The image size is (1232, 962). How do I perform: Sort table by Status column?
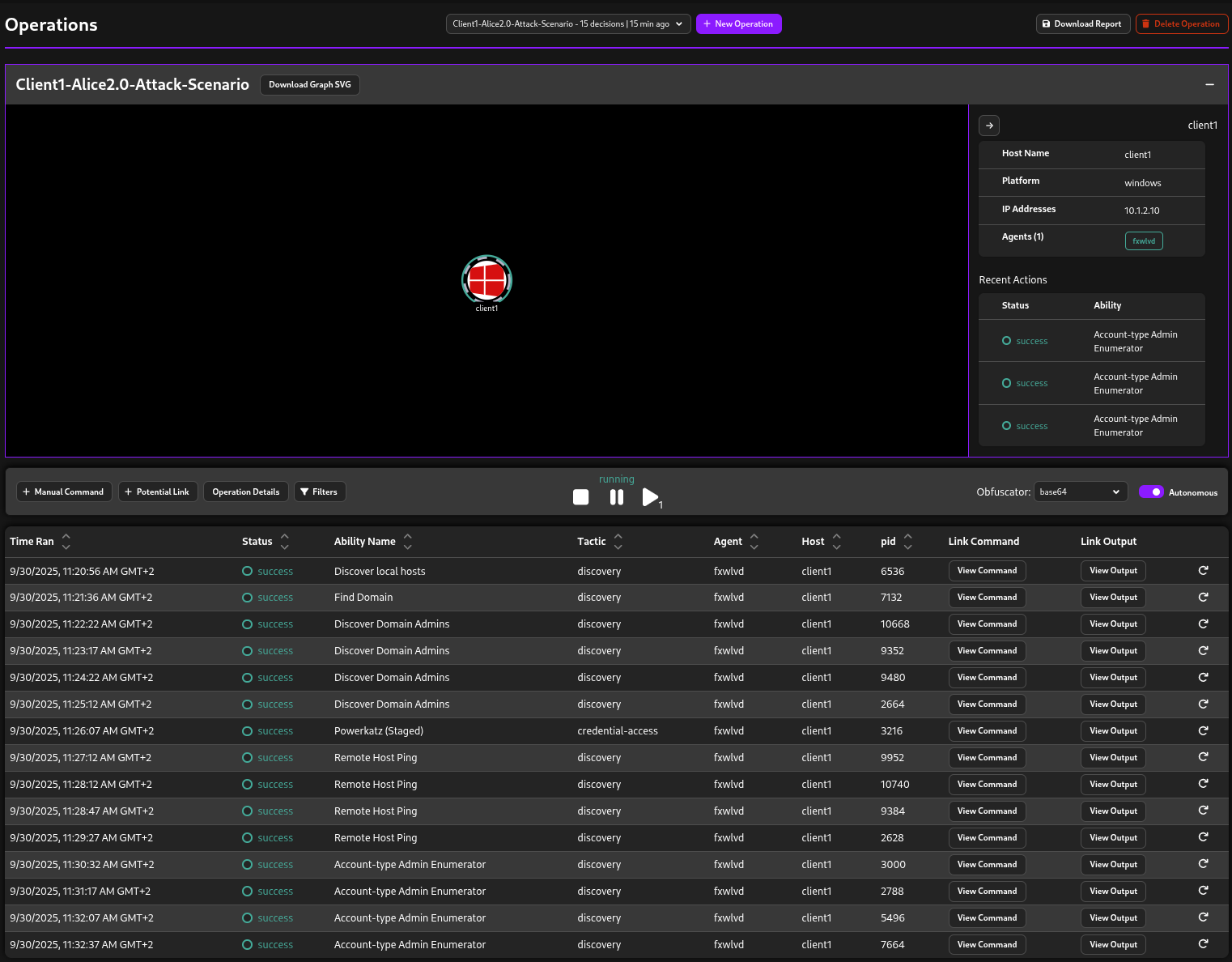coord(284,541)
